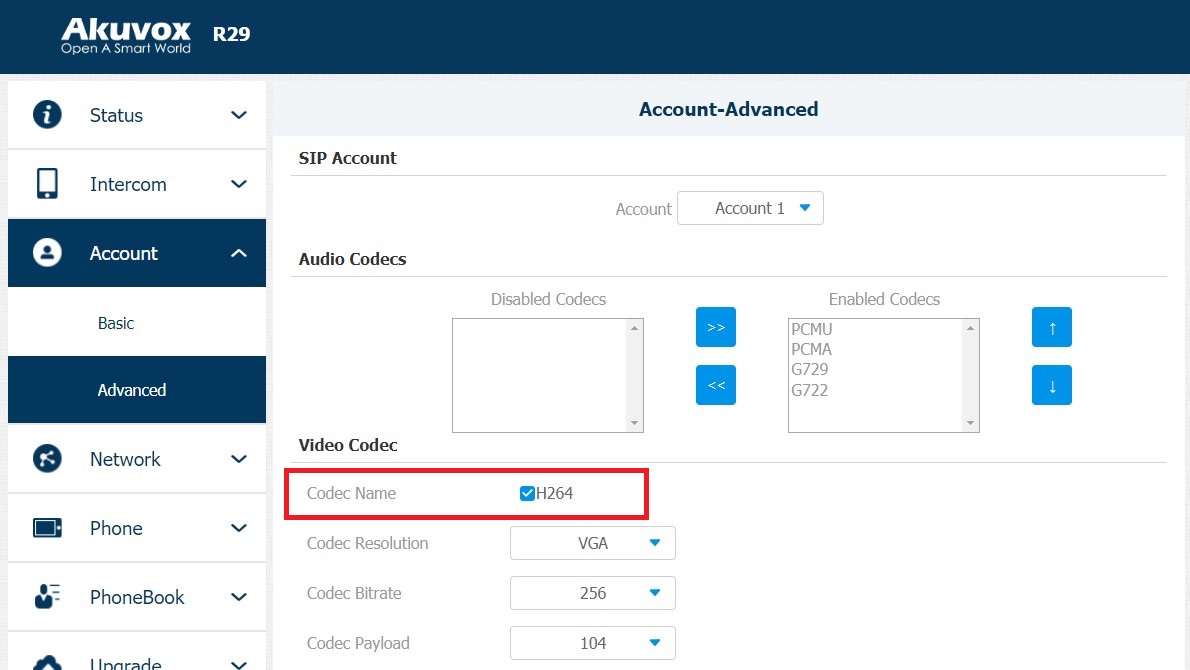Click the Status info icon in sidebar
The height and width of the screenshot is (670, 1190).
point(47,115)
